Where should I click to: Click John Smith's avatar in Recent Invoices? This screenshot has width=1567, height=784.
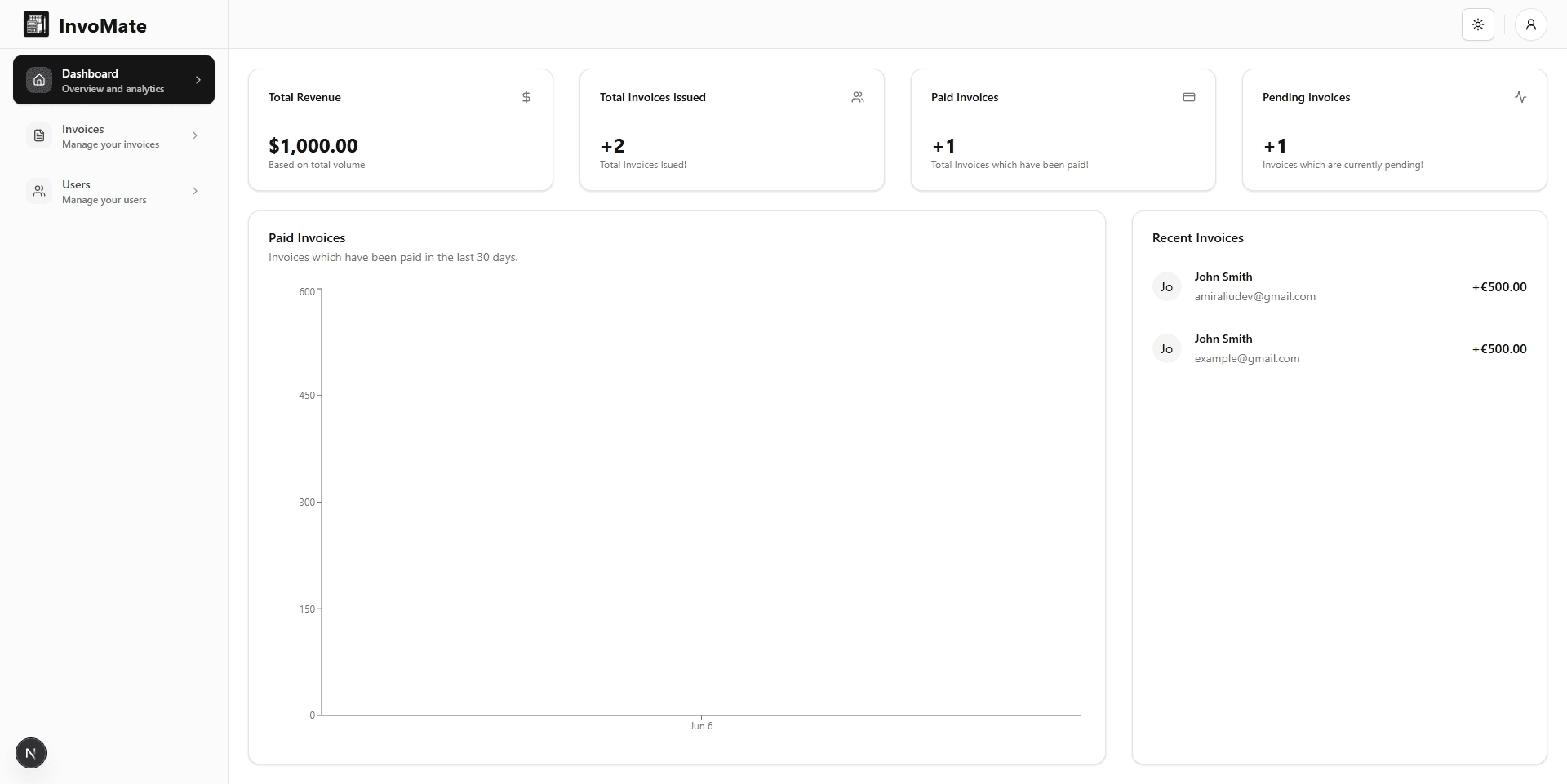click(1166, 286)
